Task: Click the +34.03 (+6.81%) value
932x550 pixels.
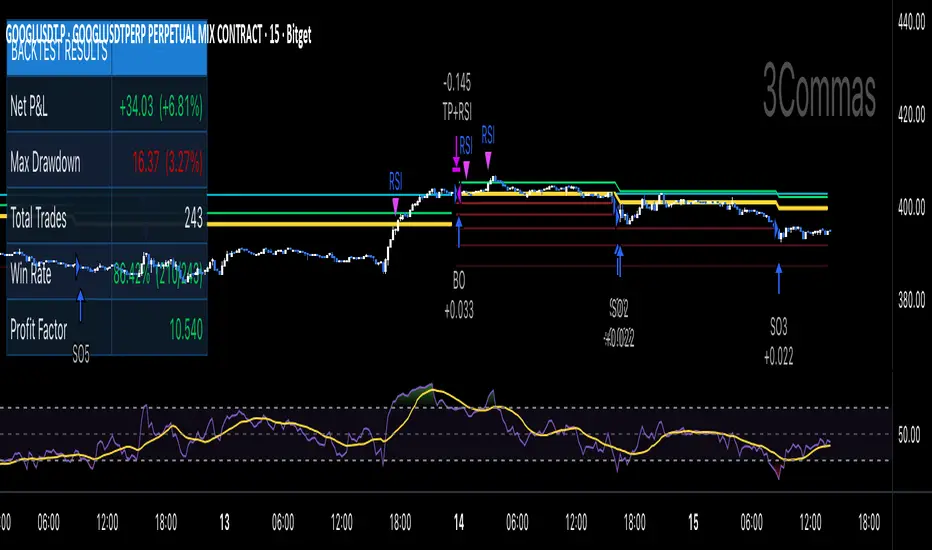Action: click(160, 107)
